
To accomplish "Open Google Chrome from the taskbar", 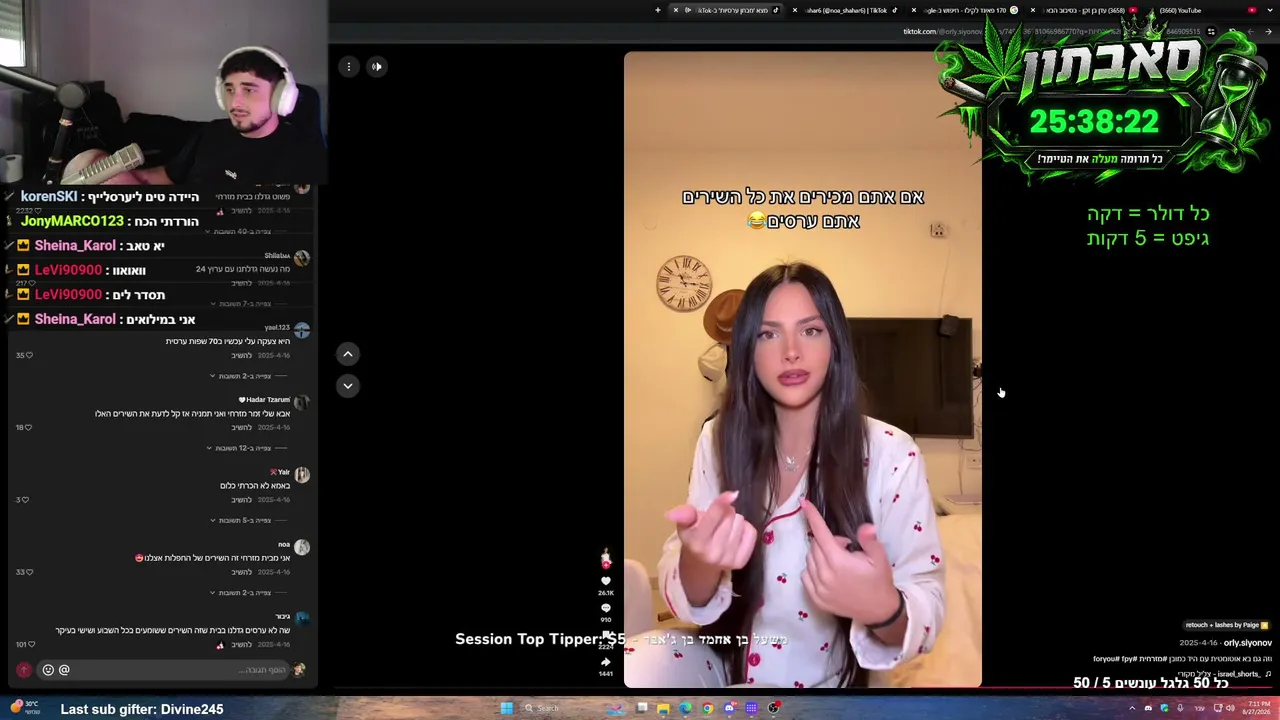I will 707,708.
